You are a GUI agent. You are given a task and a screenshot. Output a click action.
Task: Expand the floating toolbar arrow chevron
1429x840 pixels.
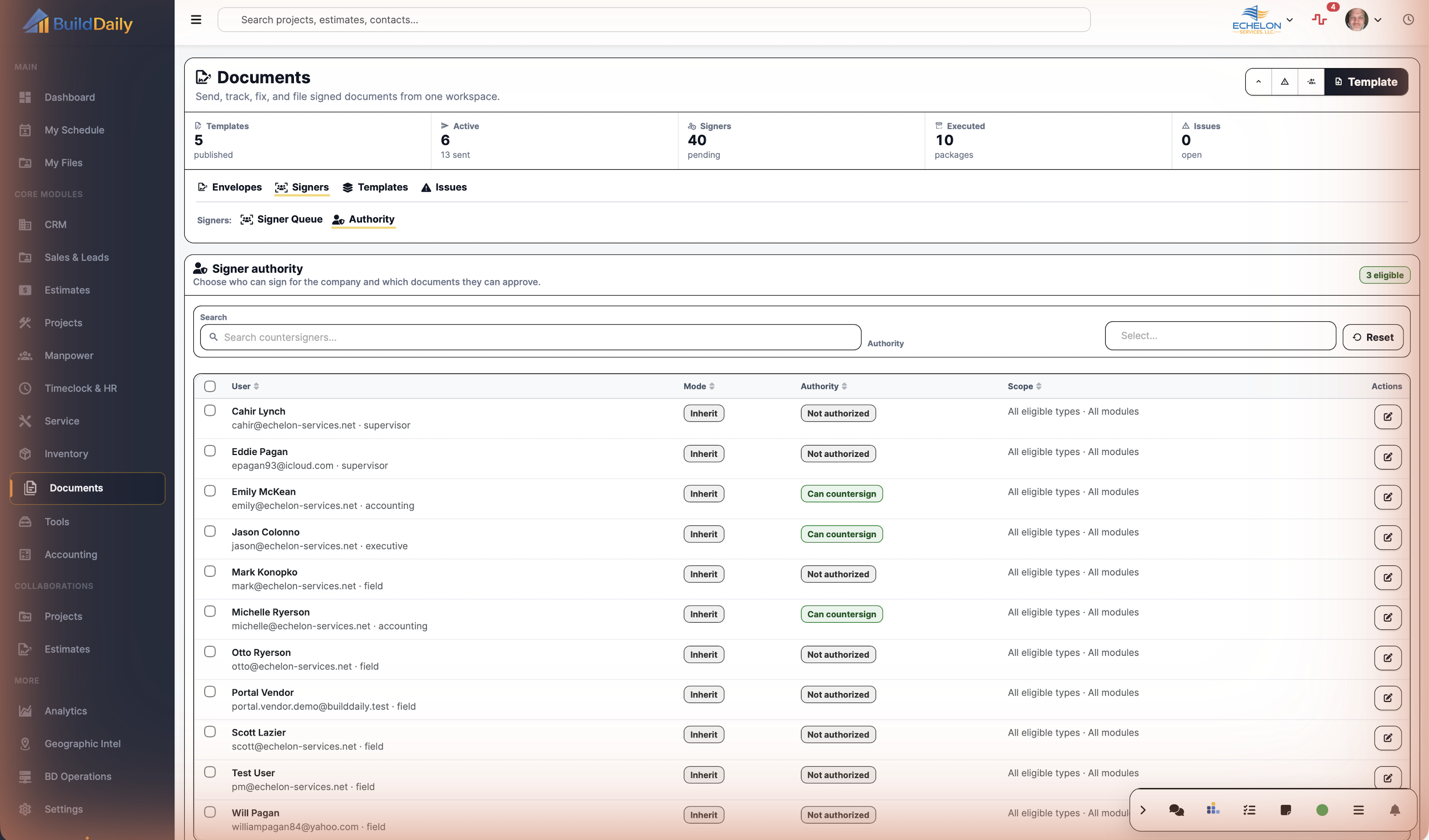1143,810
